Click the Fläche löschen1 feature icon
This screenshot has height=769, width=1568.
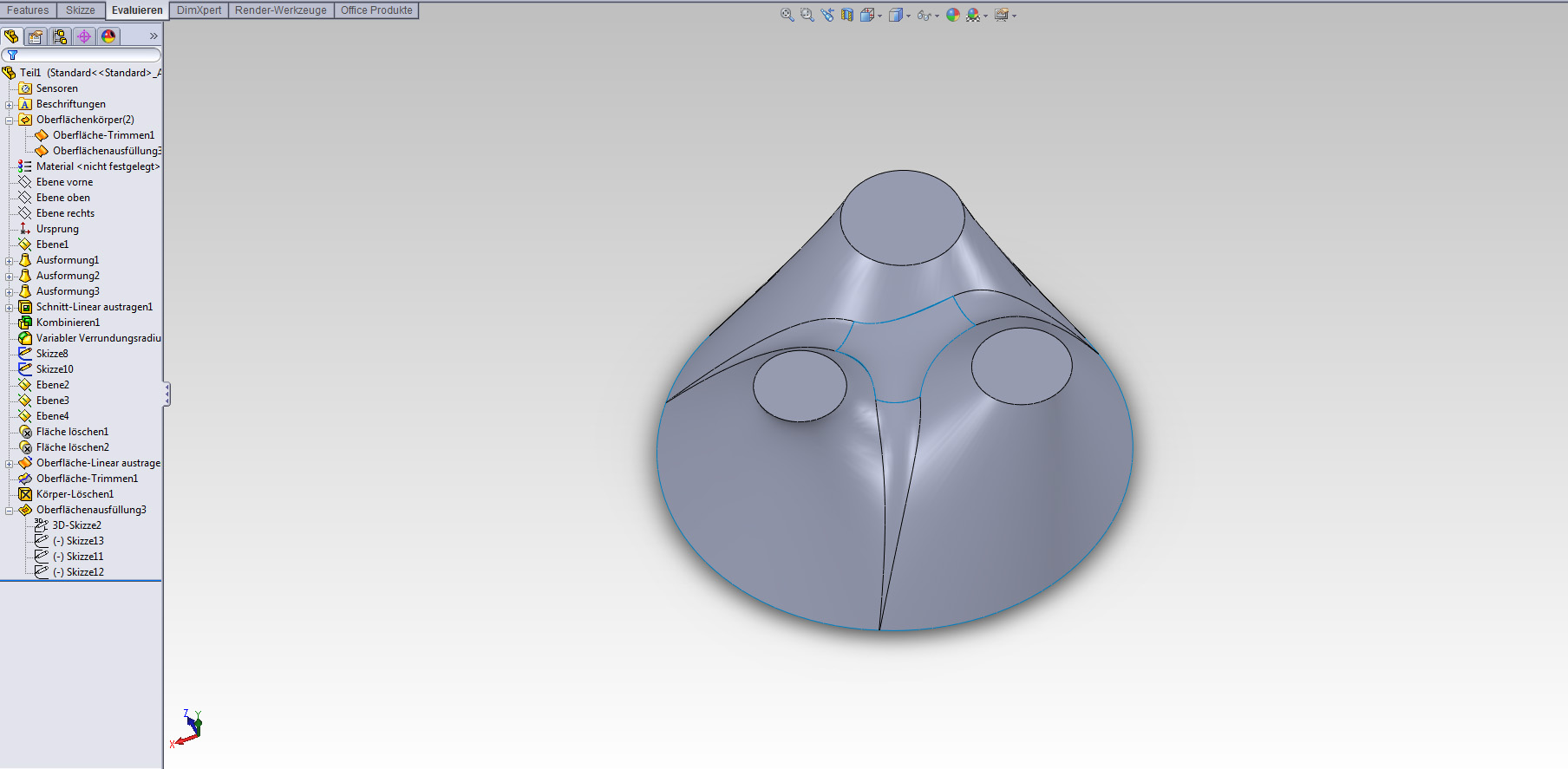click(25, 432)
